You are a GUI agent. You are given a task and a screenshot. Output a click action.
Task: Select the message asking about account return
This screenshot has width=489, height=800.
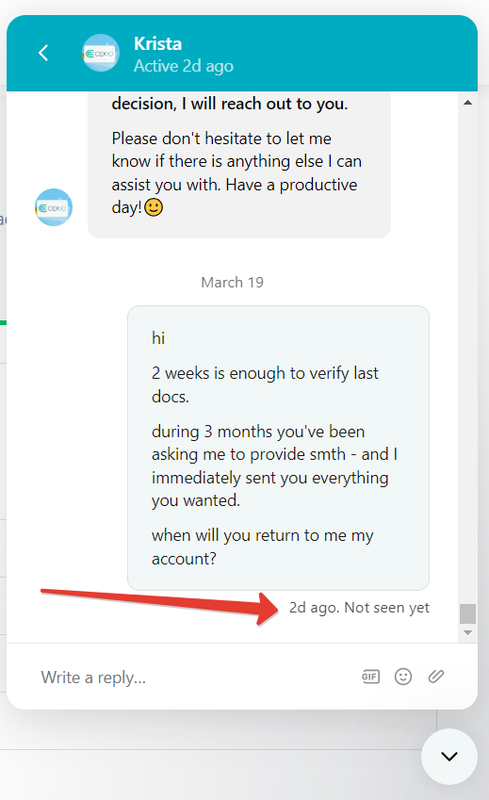point(262,547)
